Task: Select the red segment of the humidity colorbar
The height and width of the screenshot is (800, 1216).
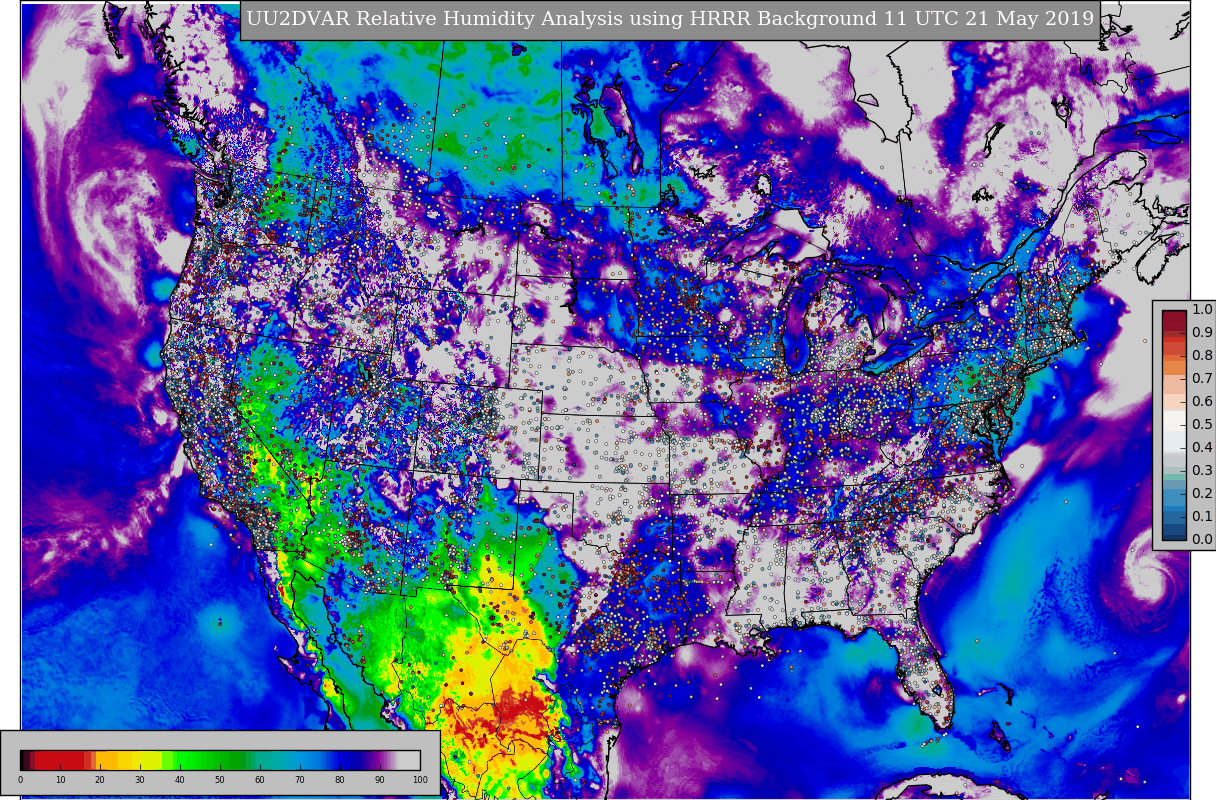Action: (x=60, y=760)
